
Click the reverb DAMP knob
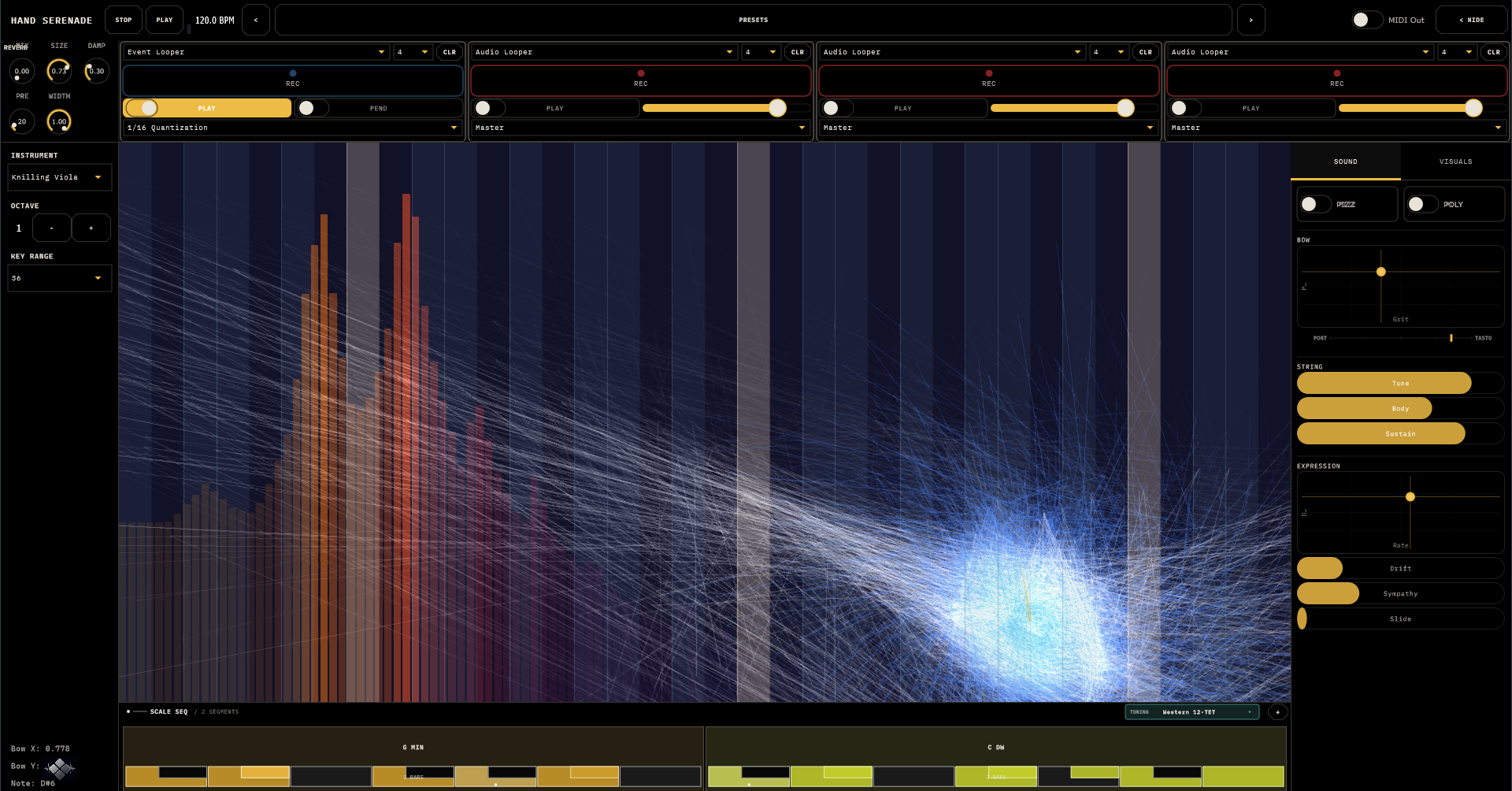pos(97,71)
